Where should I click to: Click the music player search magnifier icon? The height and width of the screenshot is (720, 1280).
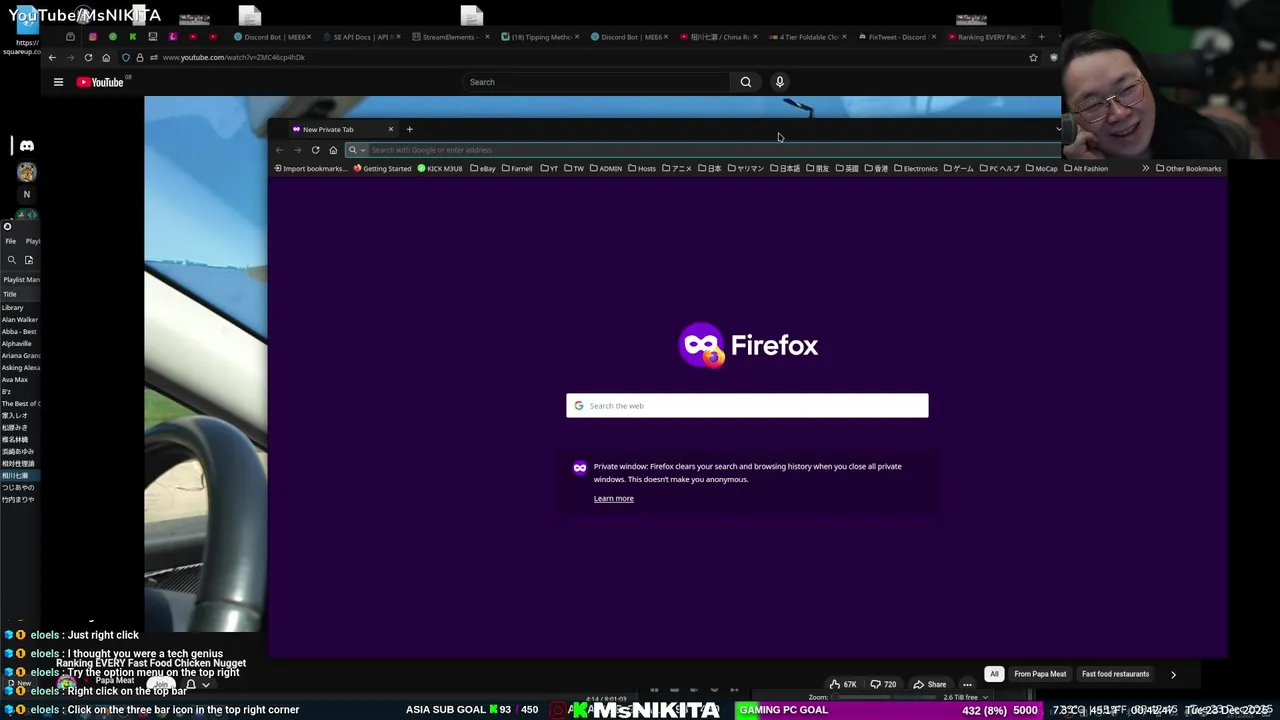[11, 260]
